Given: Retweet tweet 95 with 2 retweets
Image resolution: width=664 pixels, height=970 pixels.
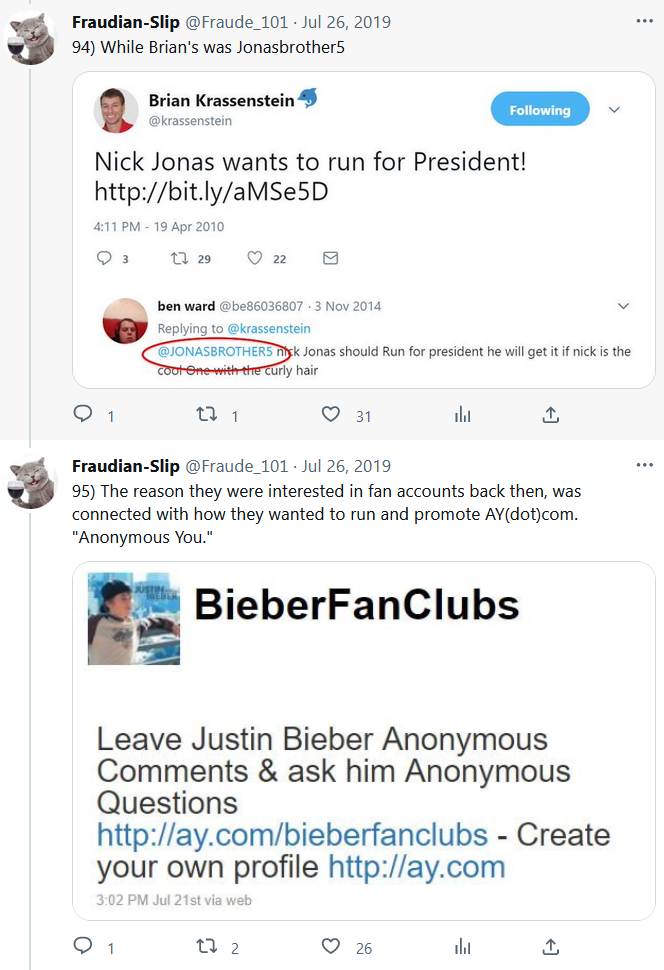Looking at the screenshot, I should tap(207, 946).
